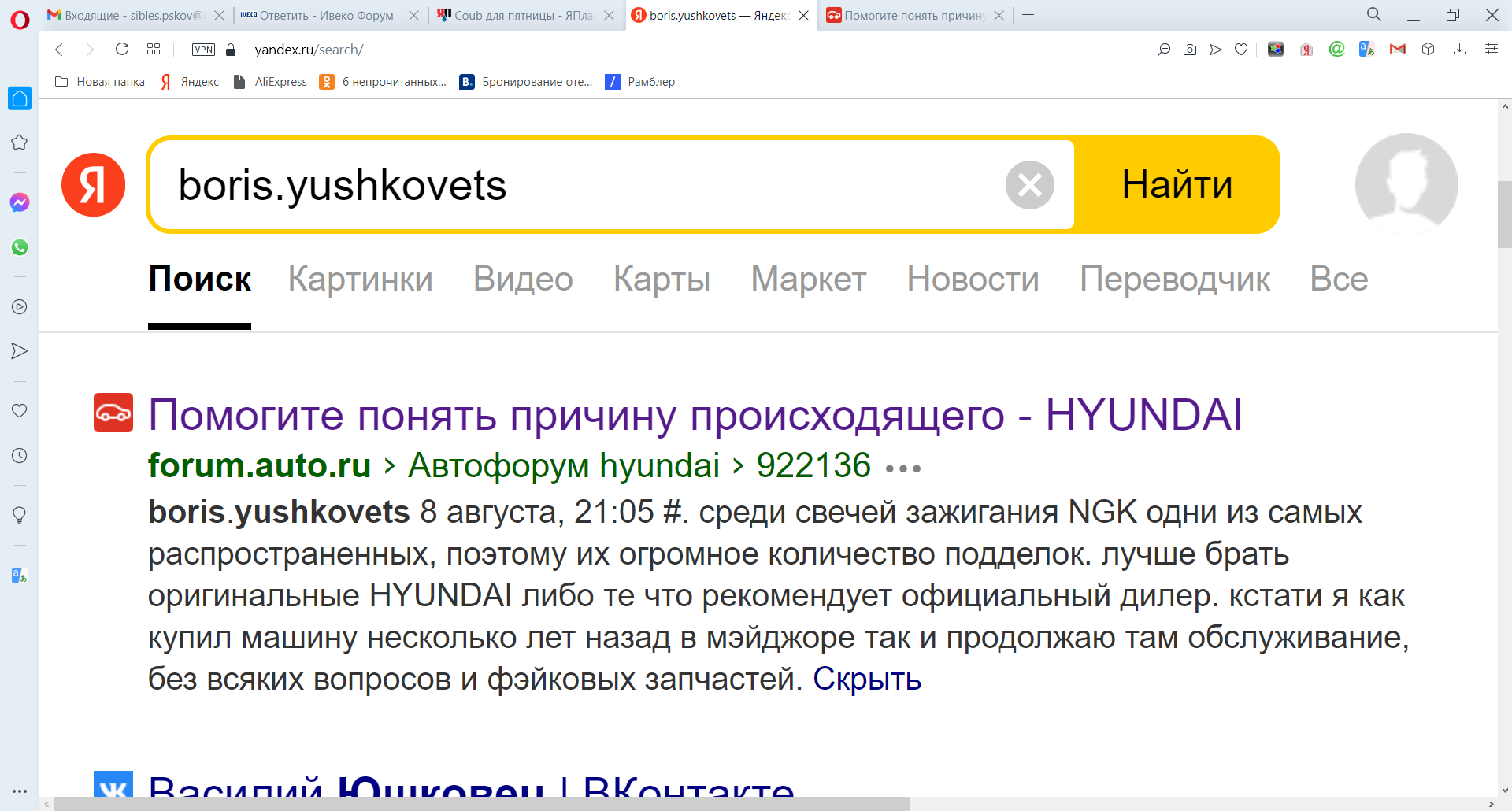Send page to My Flow from the address bar

(x=1216, y=50)
